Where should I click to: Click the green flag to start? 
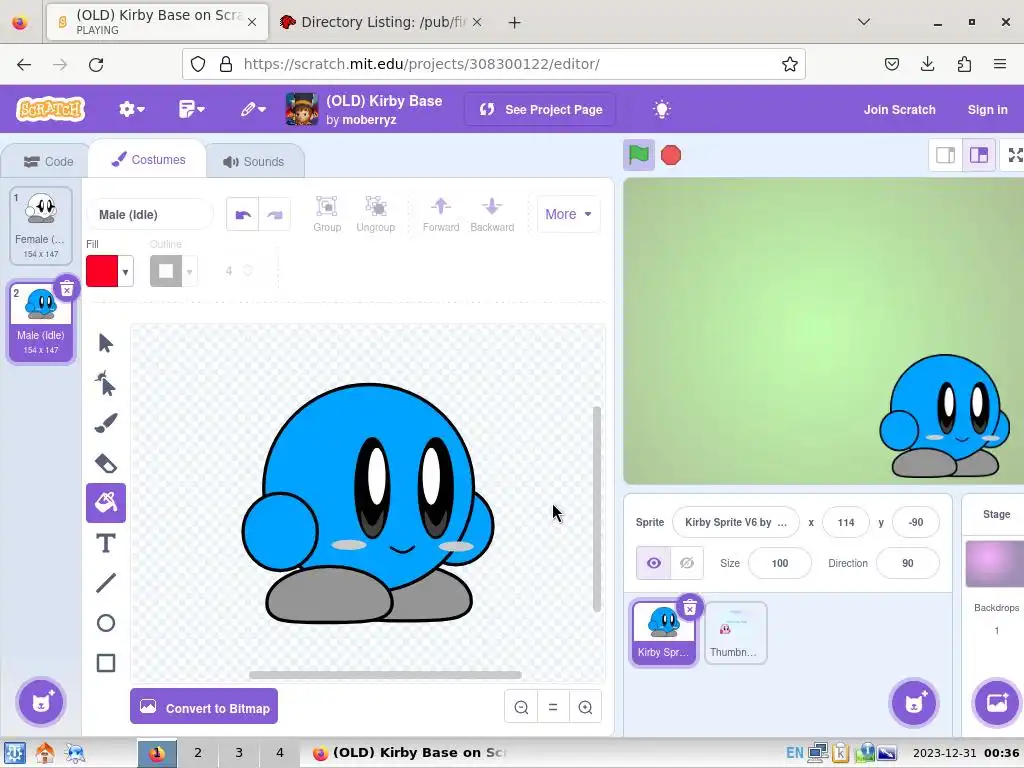click(x=639, y=155)
